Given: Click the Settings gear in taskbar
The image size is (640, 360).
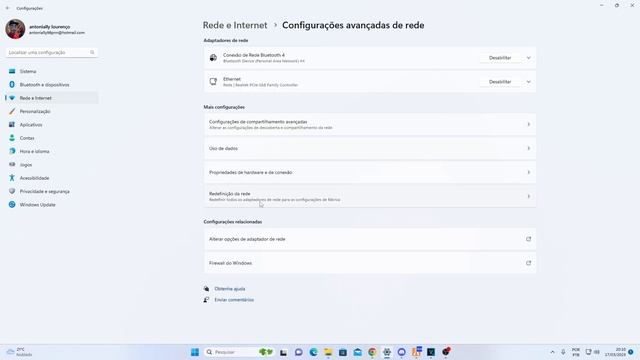Looking at the screenshot, I should 387,352.
